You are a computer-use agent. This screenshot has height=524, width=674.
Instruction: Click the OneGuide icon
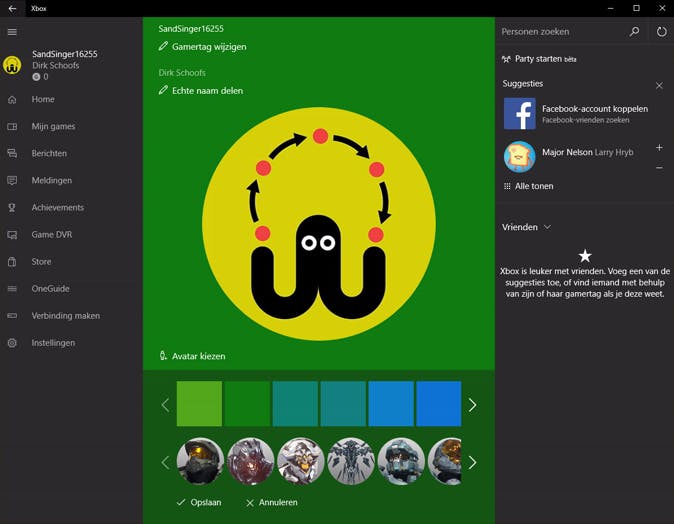[x=12, y=289]
